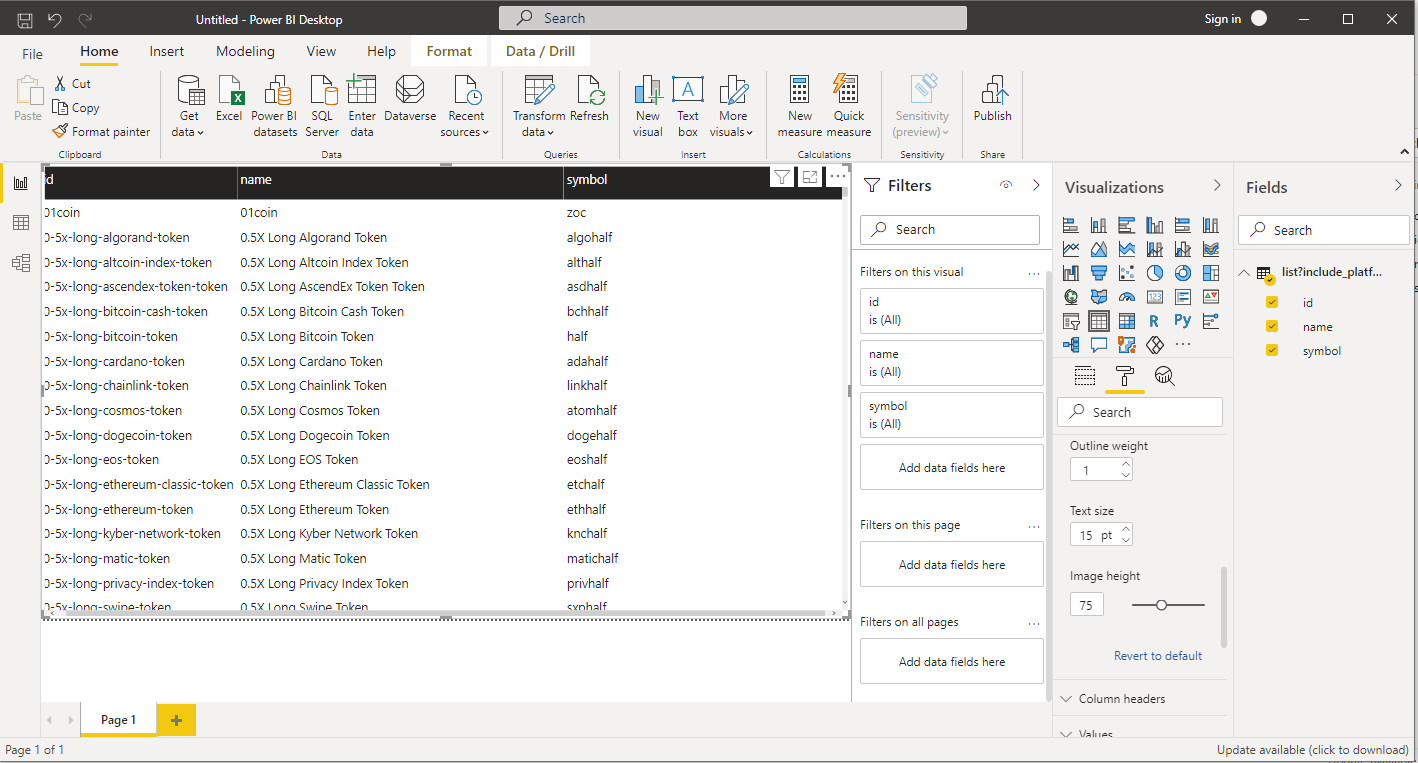
Task: Adjust the Image height slider
Action: 1161,605
